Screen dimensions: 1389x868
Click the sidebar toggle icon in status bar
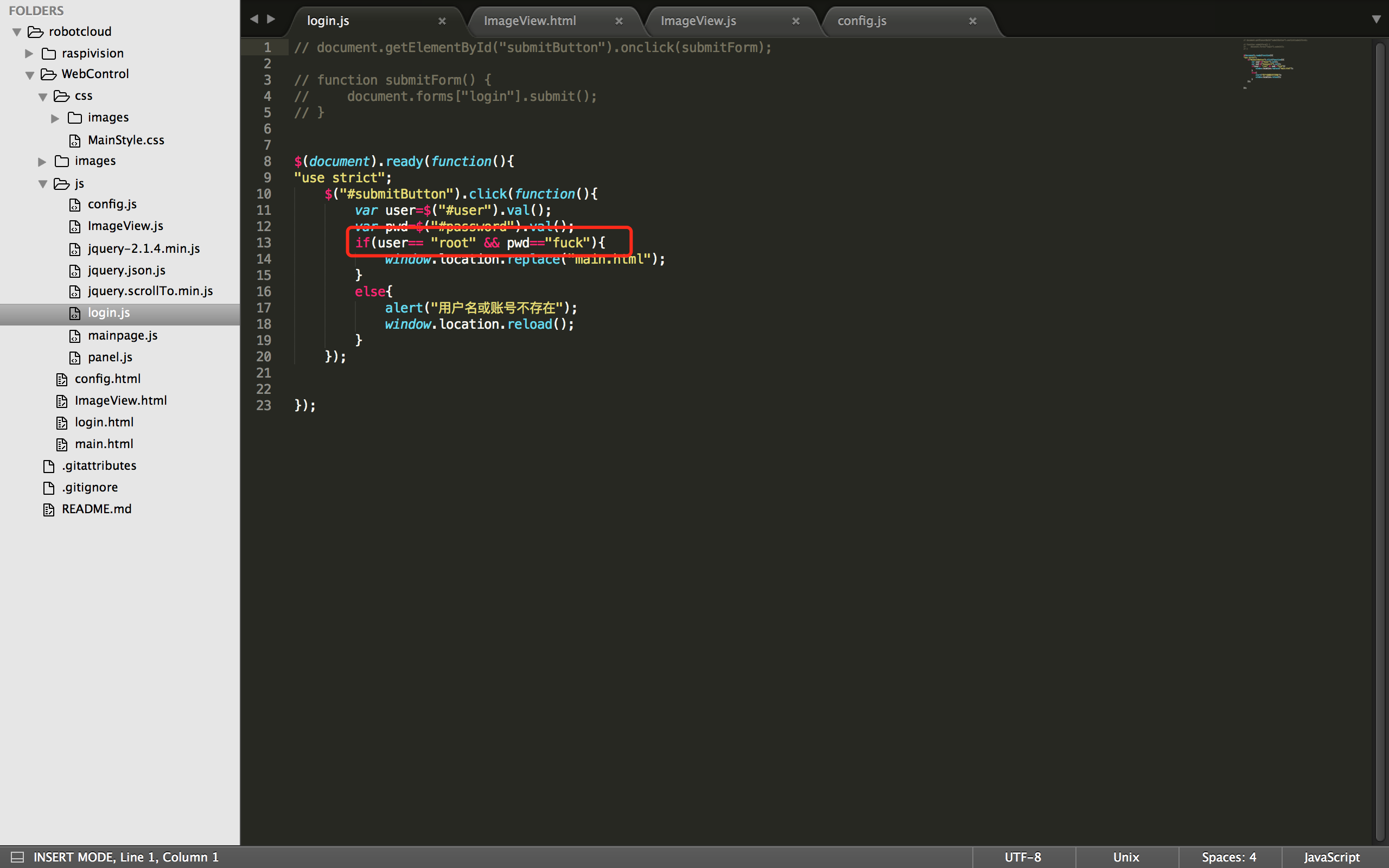click(17, 857)
